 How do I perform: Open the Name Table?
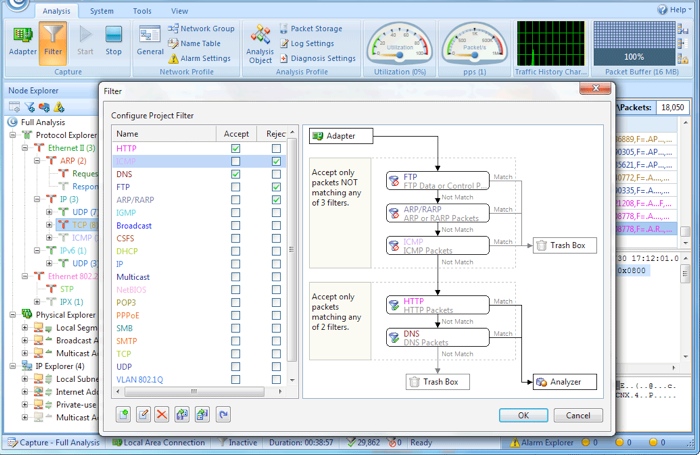[x=194, y=43]
